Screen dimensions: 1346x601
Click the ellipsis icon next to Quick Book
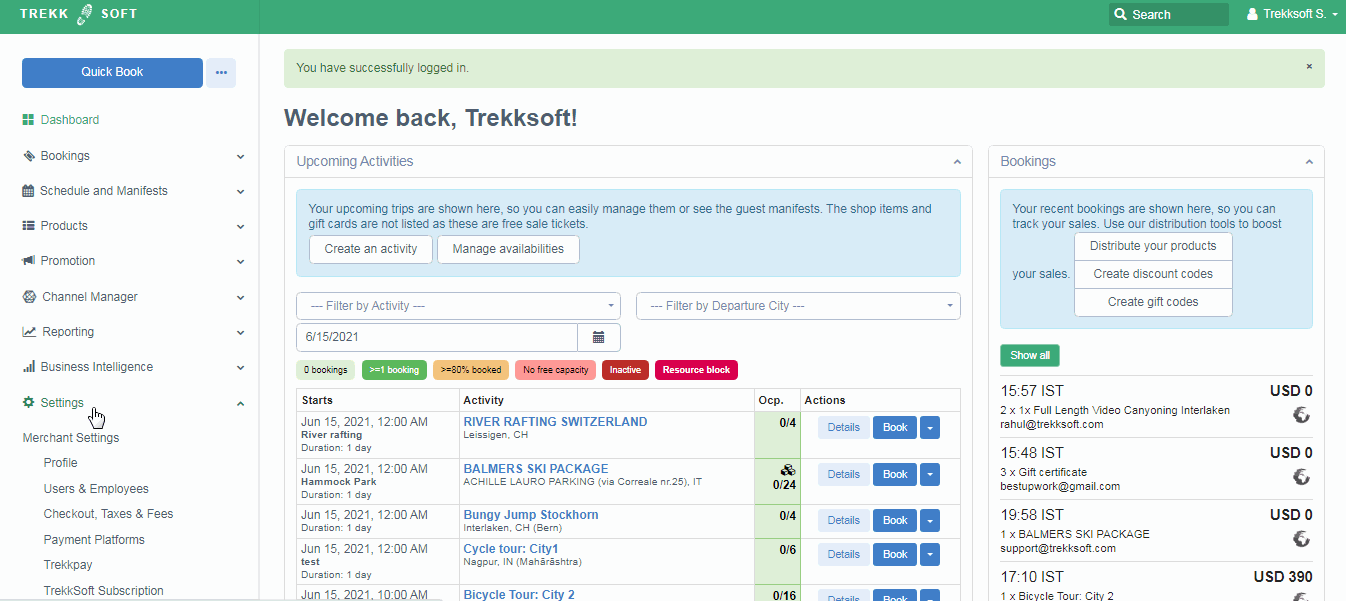coord(220,72)
